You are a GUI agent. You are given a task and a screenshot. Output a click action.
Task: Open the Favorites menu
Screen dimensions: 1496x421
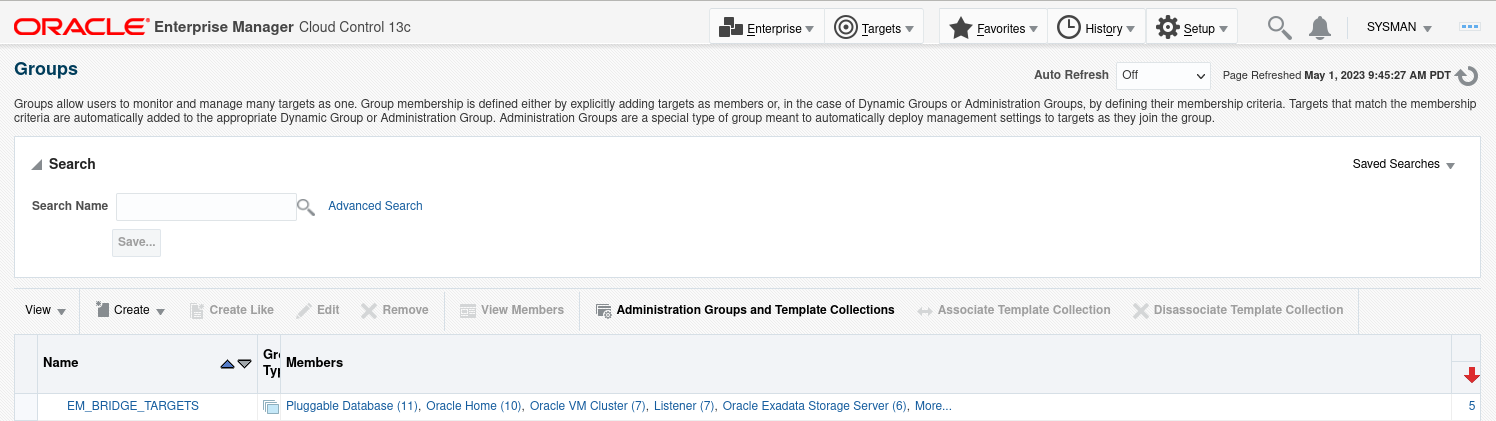pos(993,28)
